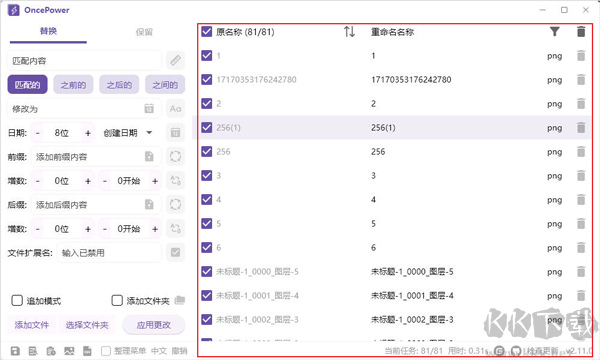Open the 创建日期 date type dropdown
600x360 pixels.
click(128, 133)
